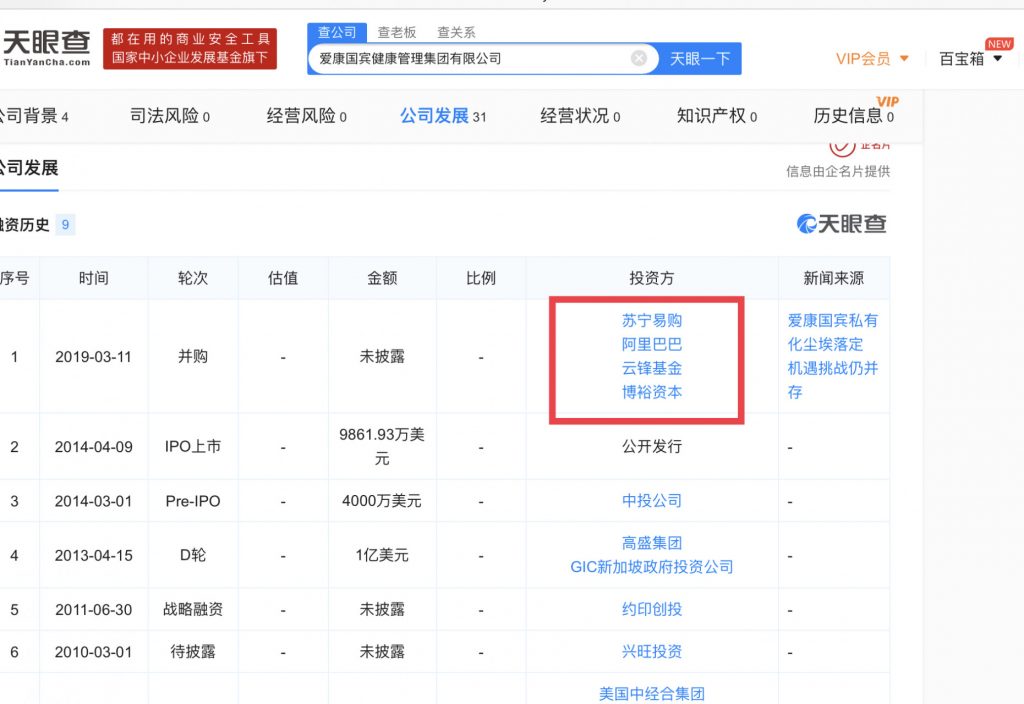Image resolution: width=1024 pixels, height=704 pixels.
Task: Expand the 百宝箱 dropdown
Action: click(970, 59)
